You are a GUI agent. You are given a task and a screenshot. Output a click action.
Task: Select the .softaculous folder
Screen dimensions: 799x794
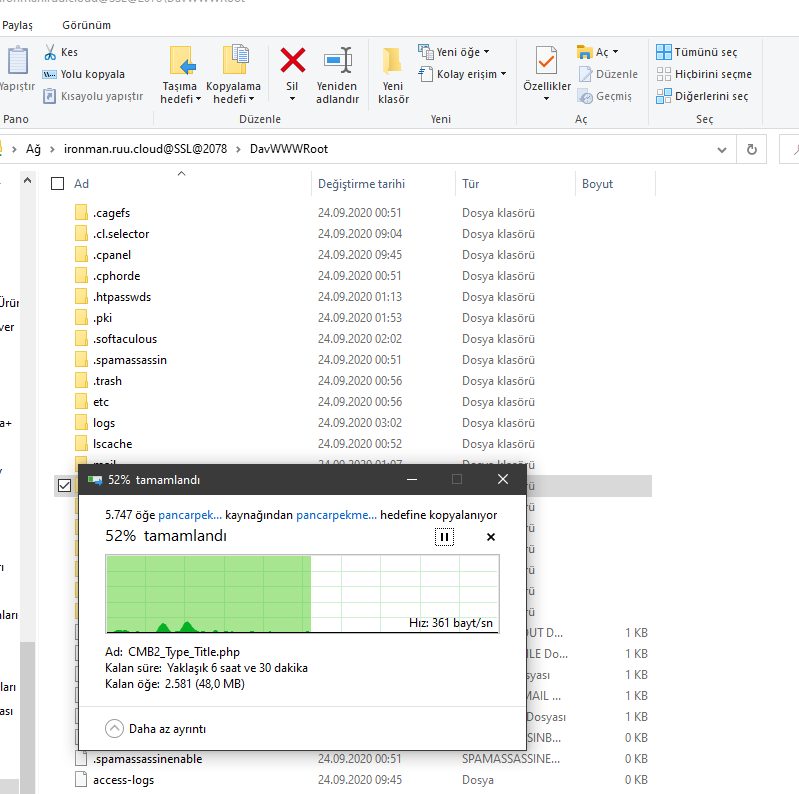(x=125, y=339)
